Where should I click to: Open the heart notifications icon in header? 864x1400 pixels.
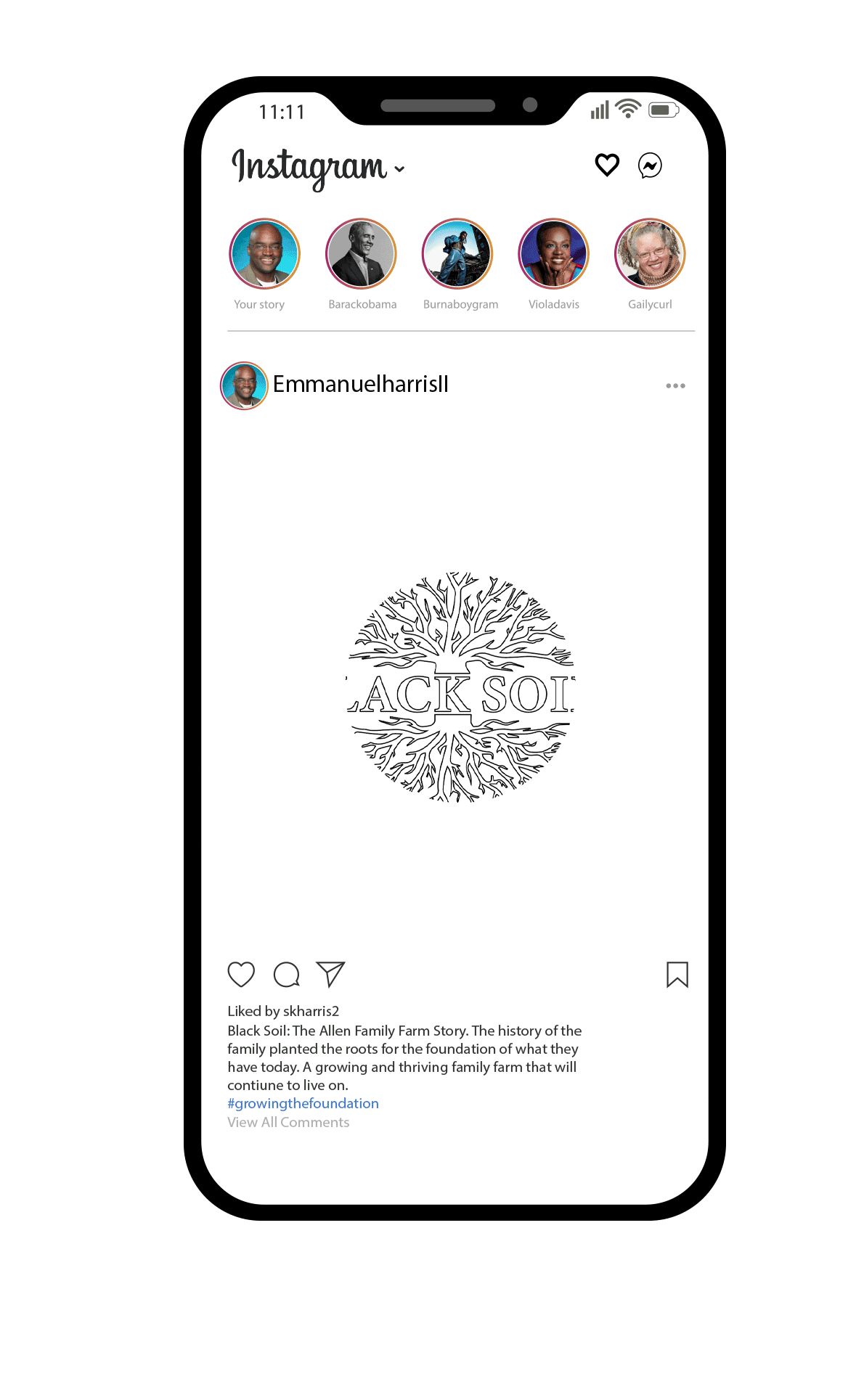click(607, 165)
